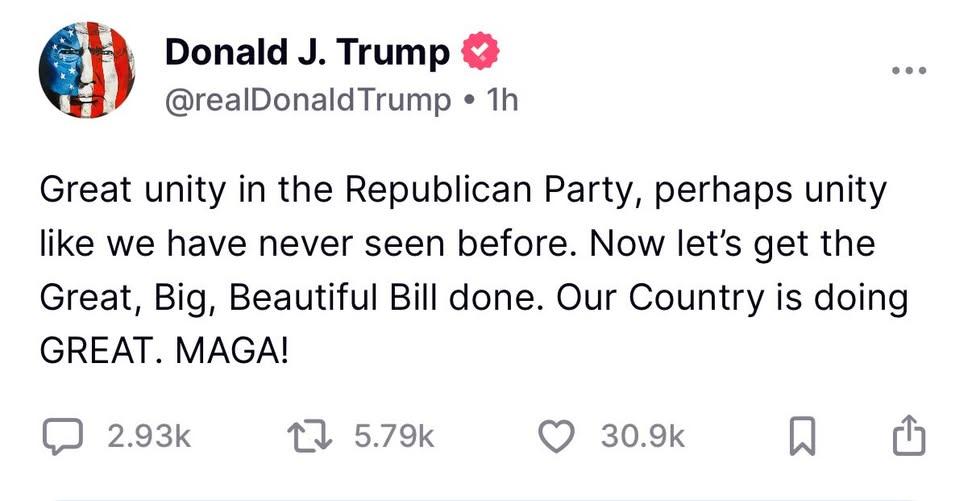Bookmark this post
Screen dimensions: 972x501
802,437
